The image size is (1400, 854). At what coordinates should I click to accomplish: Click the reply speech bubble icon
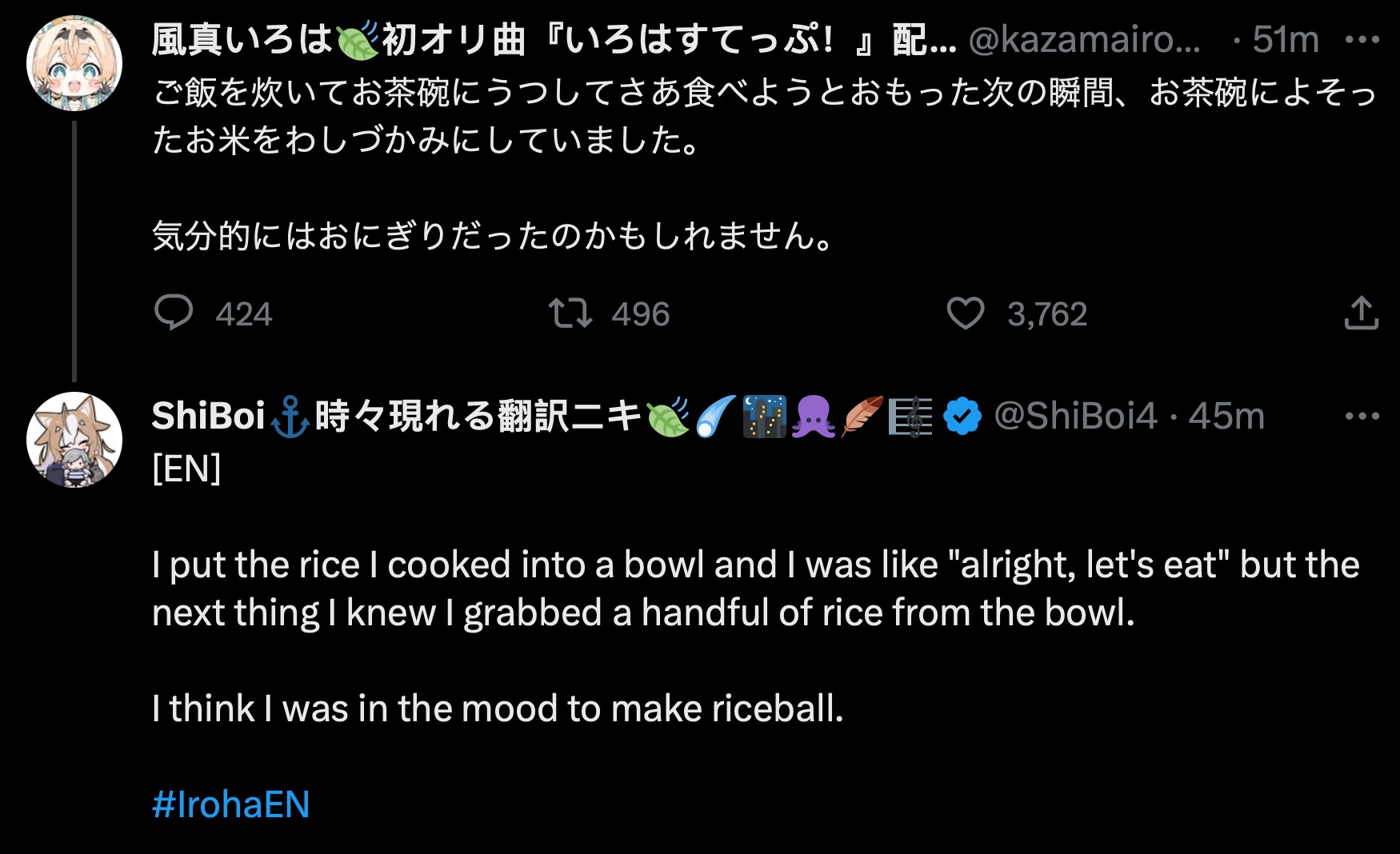click(174, 313)
